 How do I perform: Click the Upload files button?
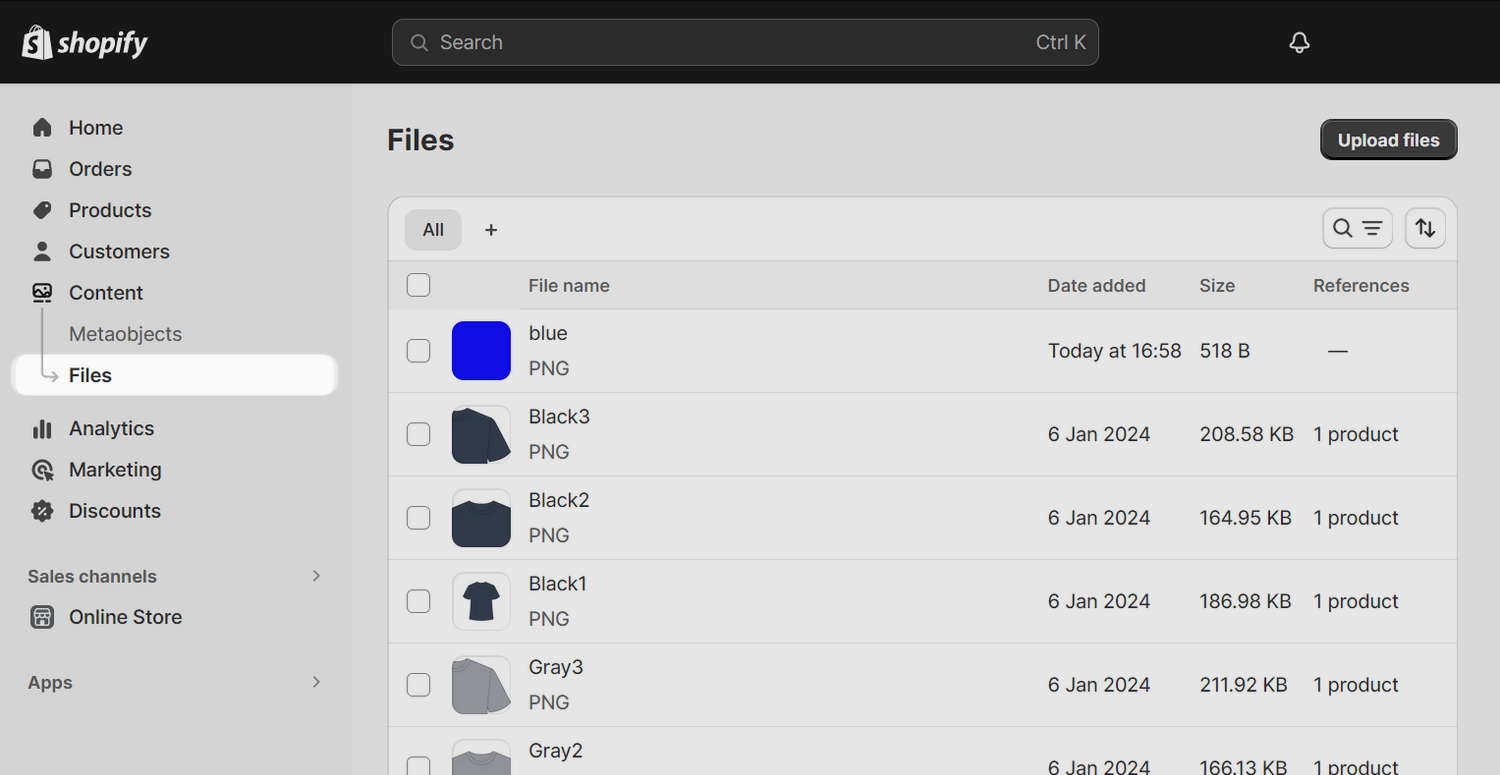click(1389, 140)
